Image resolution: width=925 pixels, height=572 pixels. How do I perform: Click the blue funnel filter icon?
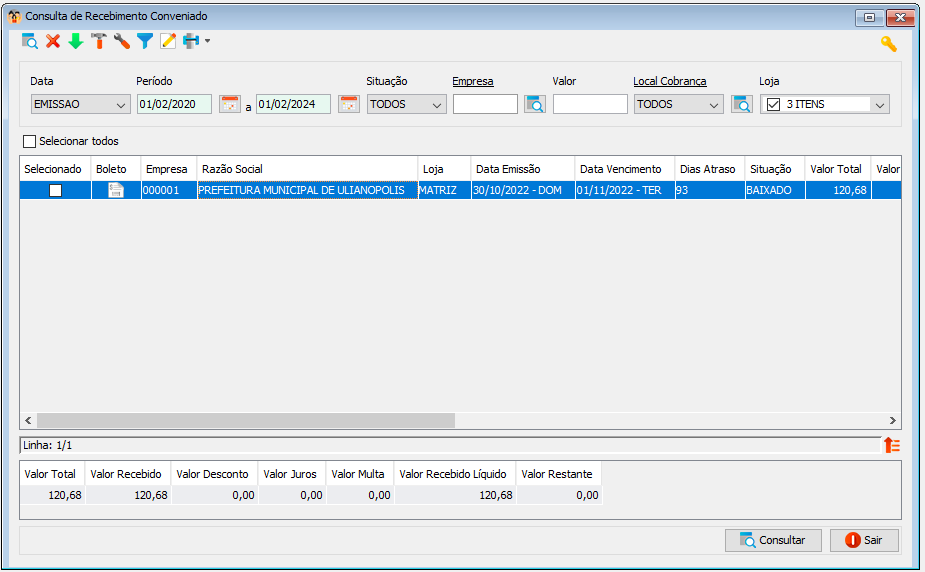pos(145,41)
